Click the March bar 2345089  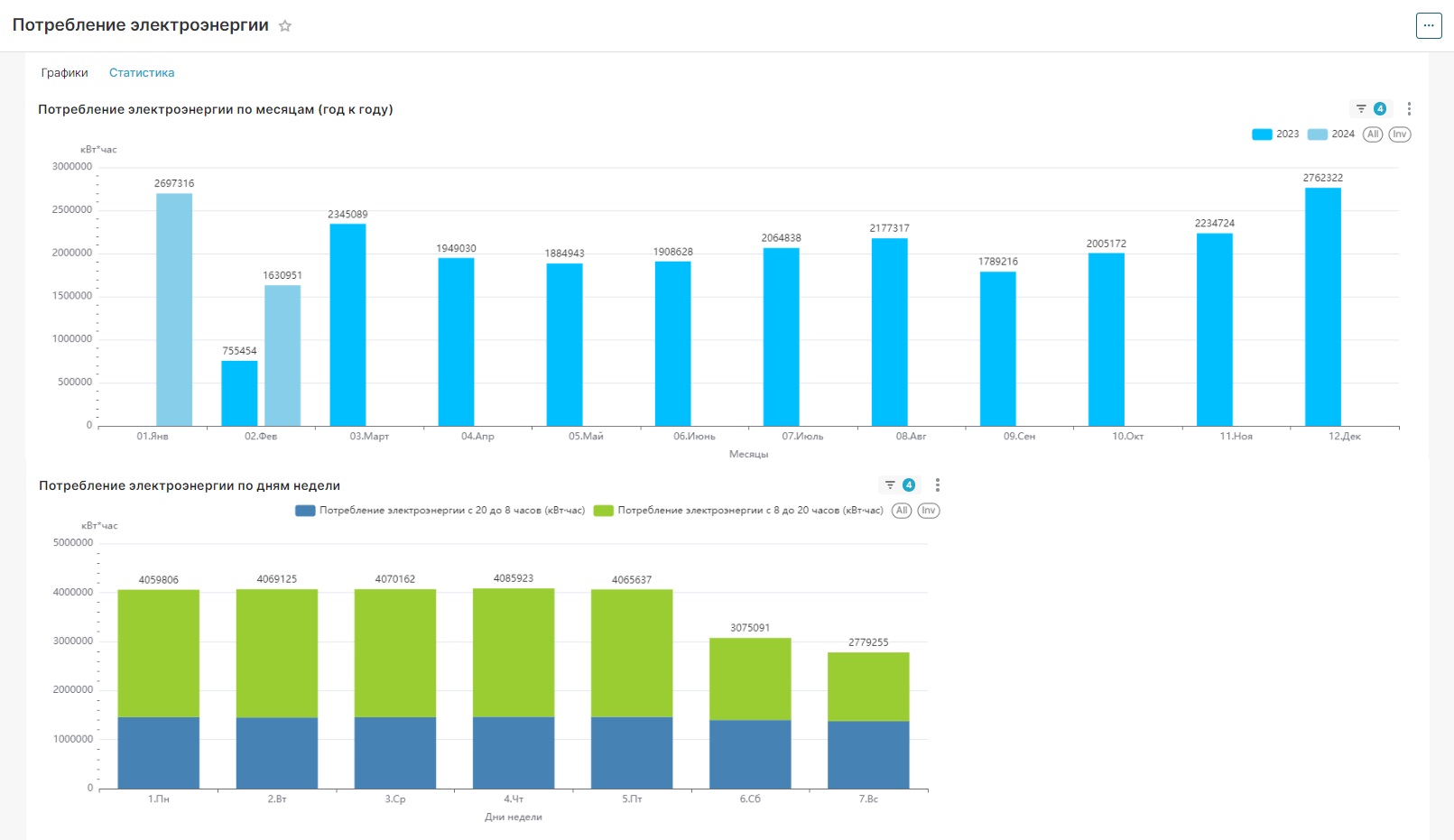pyautogui.click(x=347, y=325)
